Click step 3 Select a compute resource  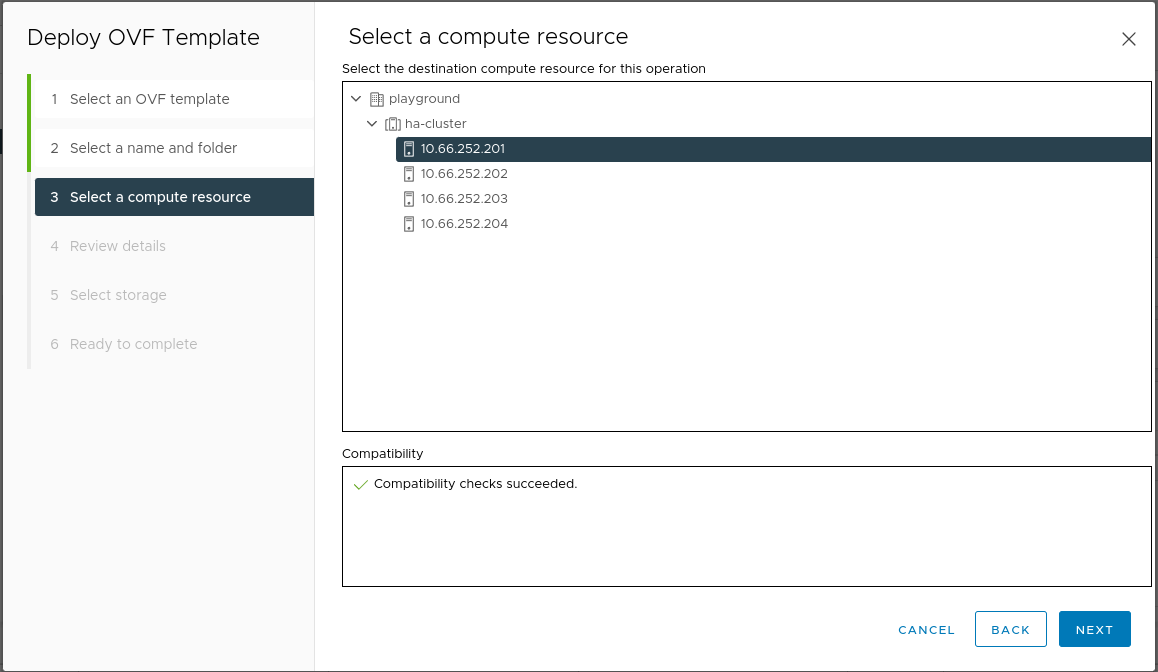tap(160, 197)
